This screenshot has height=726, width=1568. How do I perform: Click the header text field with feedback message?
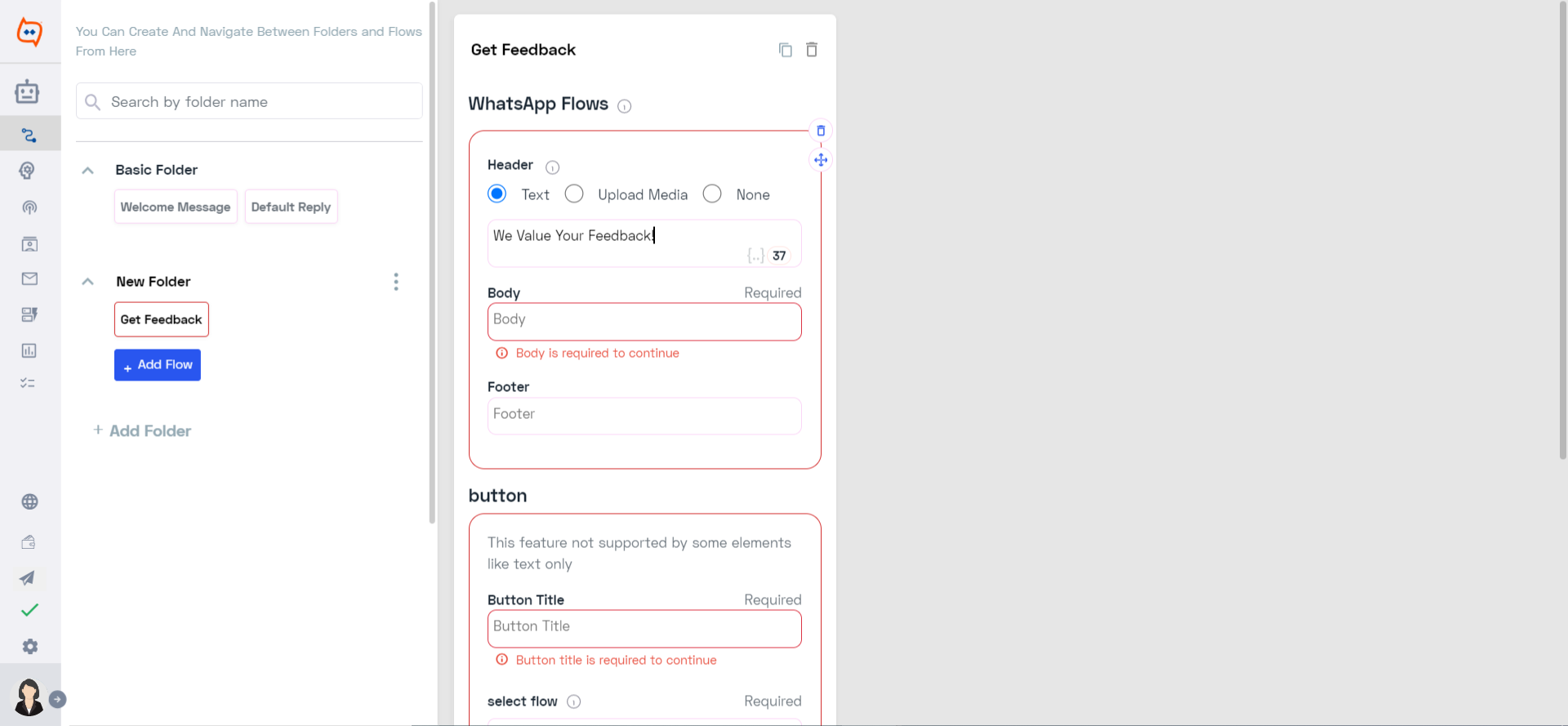[644, 243]
